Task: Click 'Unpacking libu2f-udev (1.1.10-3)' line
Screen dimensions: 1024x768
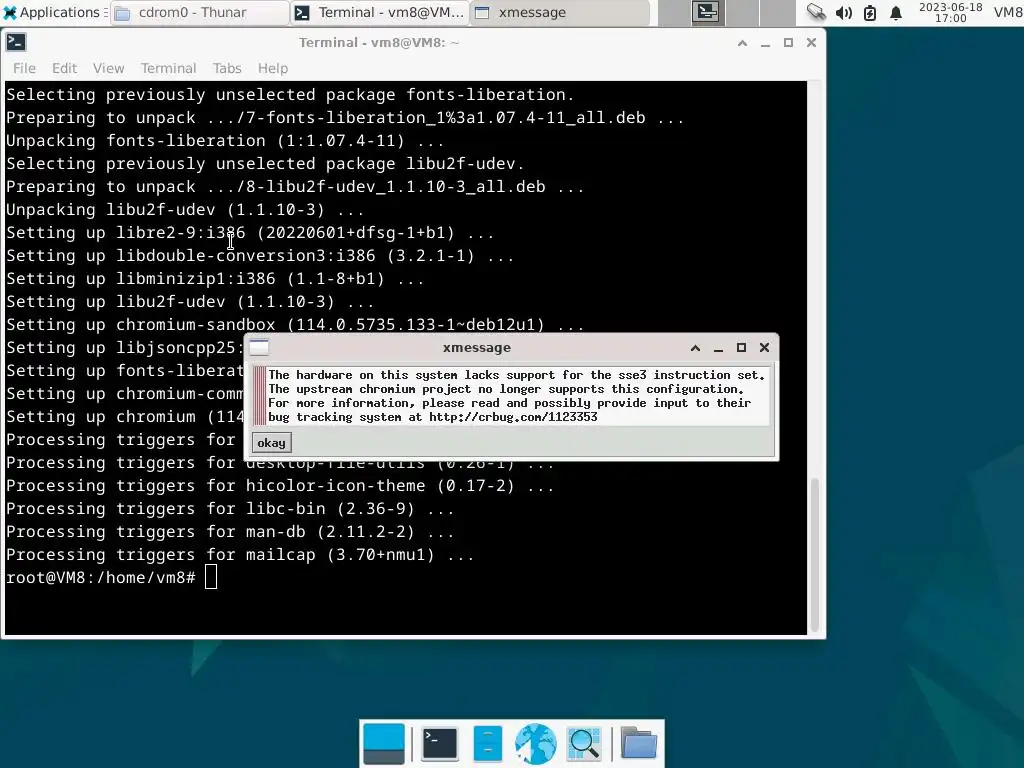Action: coord(185,210)
